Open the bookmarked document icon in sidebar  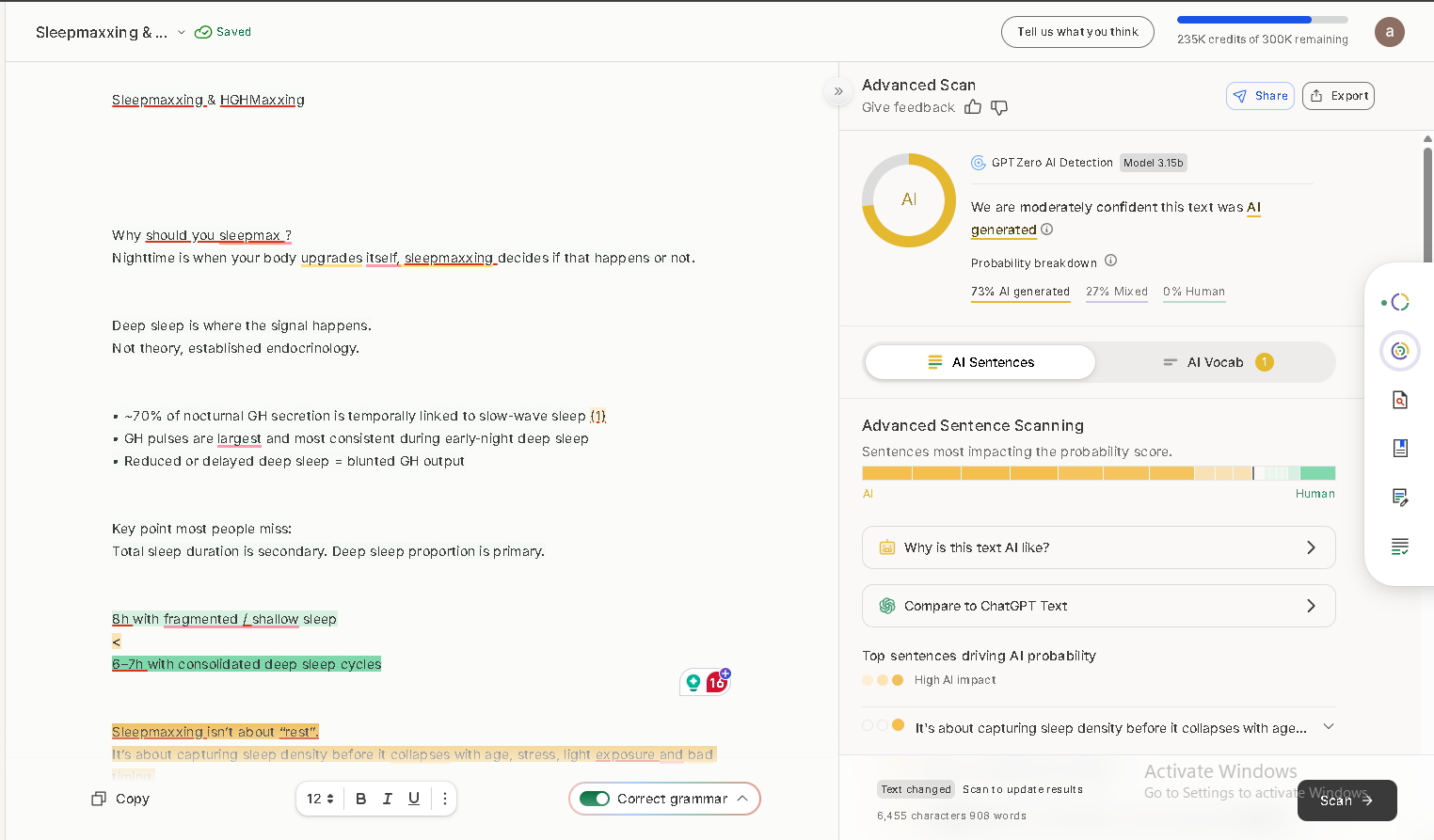1400,449
